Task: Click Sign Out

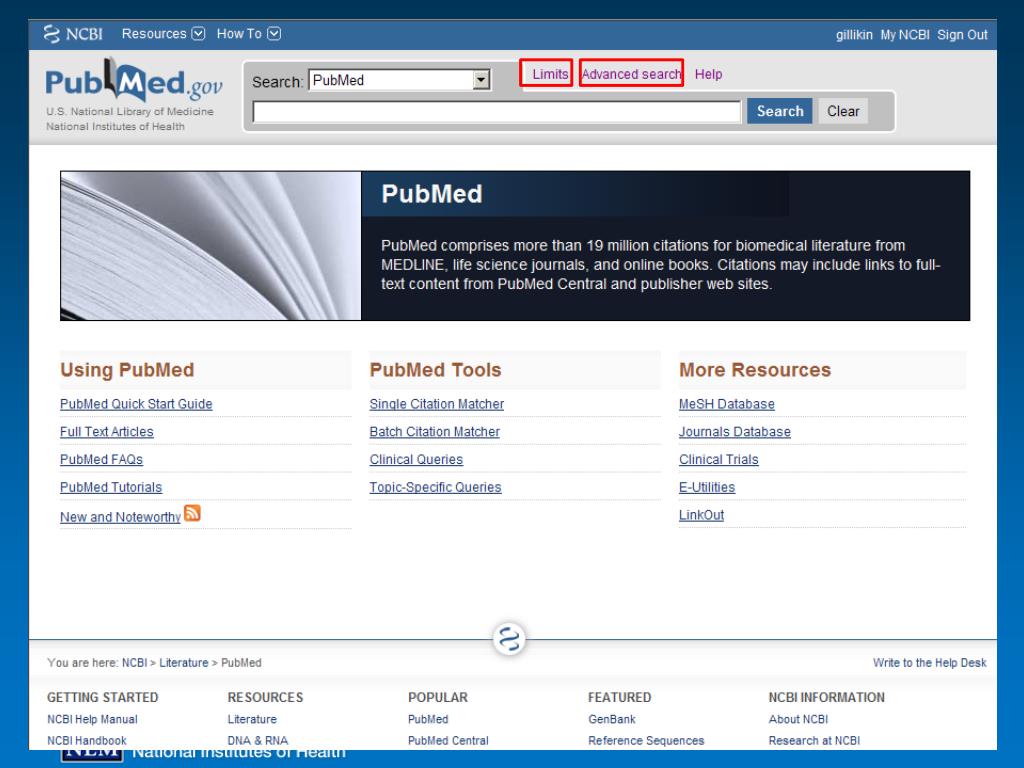Action: click(962, 35)
